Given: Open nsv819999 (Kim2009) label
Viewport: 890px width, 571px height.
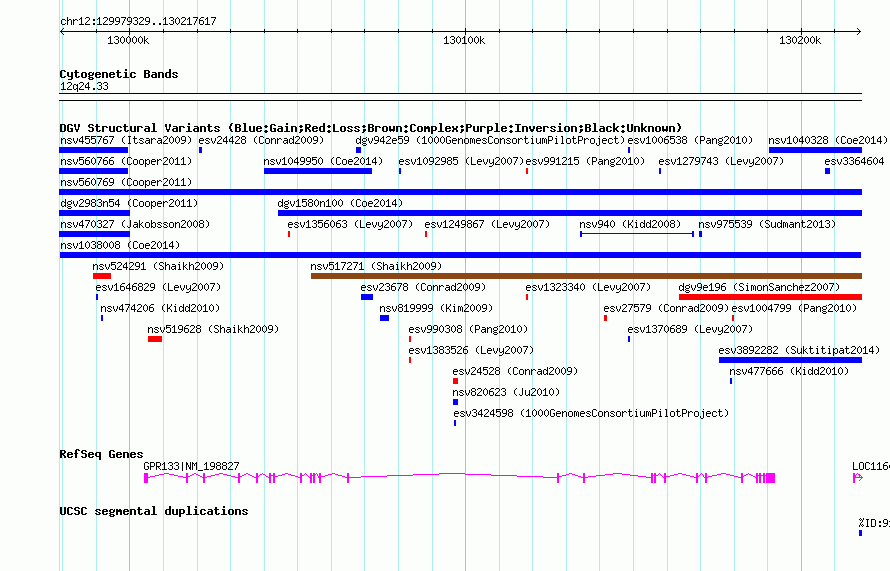Looking at the screenshot, I should click(x=436, y=308).
